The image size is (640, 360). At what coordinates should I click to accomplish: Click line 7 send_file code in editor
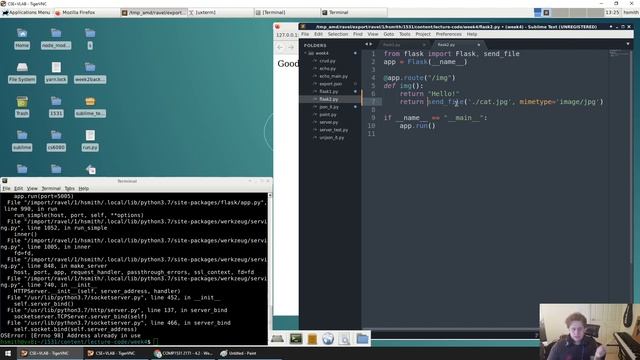(x=515, y=102)
